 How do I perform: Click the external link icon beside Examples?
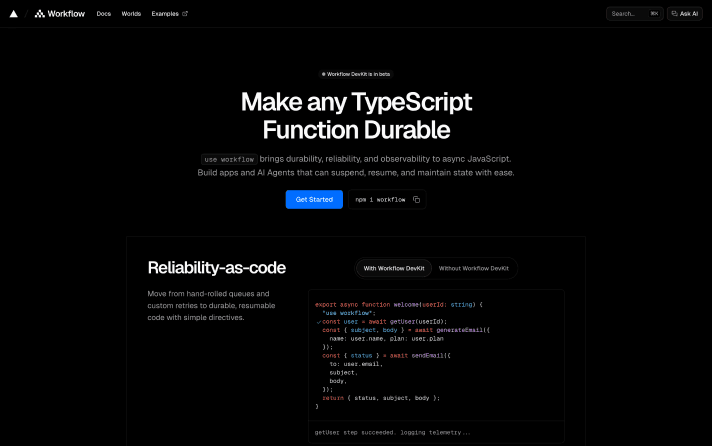185,14
